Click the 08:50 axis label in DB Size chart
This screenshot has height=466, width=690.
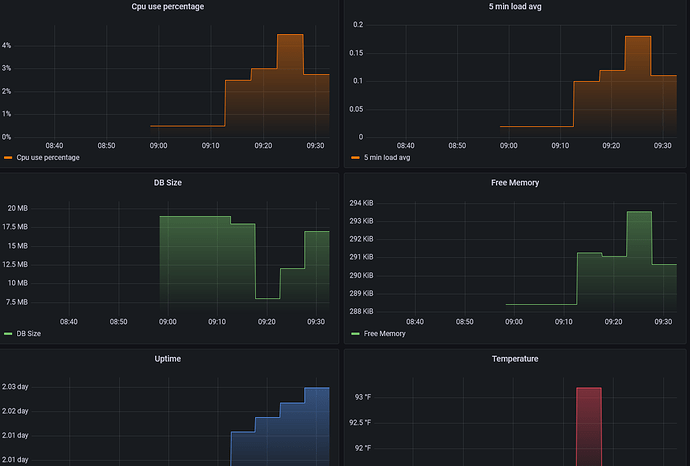[x=118, y=322]
